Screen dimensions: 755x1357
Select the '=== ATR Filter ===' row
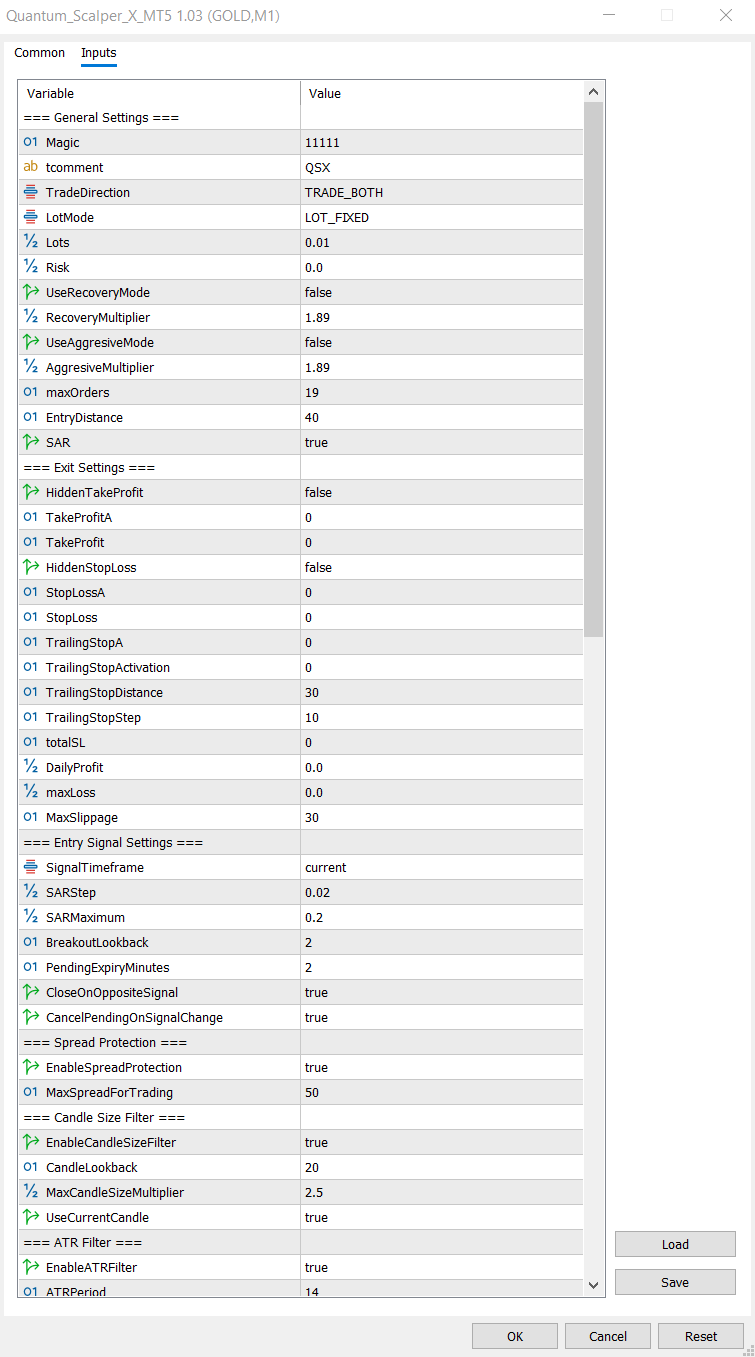point(301,1243)
